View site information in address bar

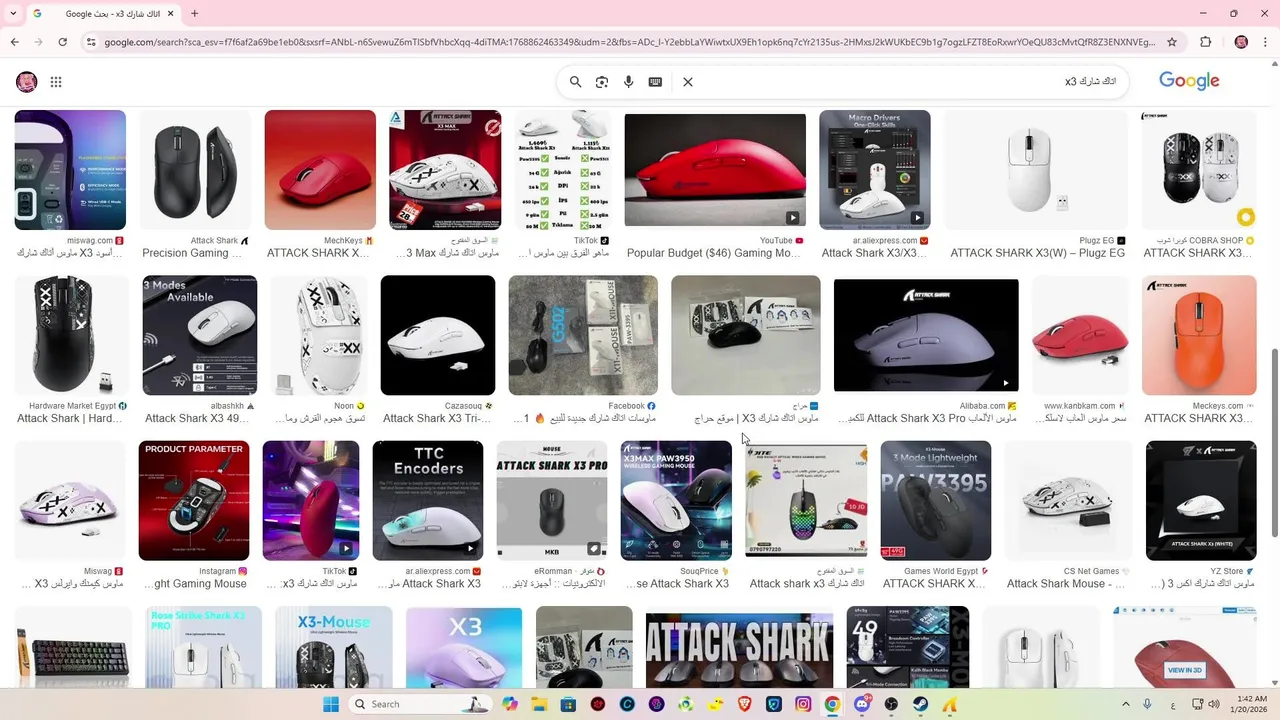point(91,42)
